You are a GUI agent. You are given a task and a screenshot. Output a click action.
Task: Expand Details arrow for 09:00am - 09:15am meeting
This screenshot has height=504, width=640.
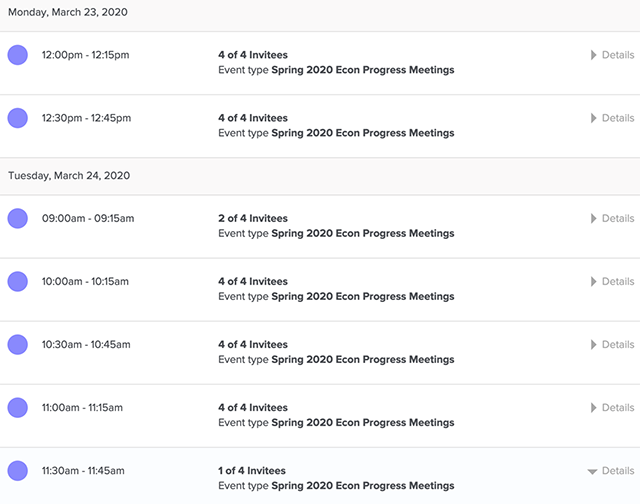click(593, 218)
